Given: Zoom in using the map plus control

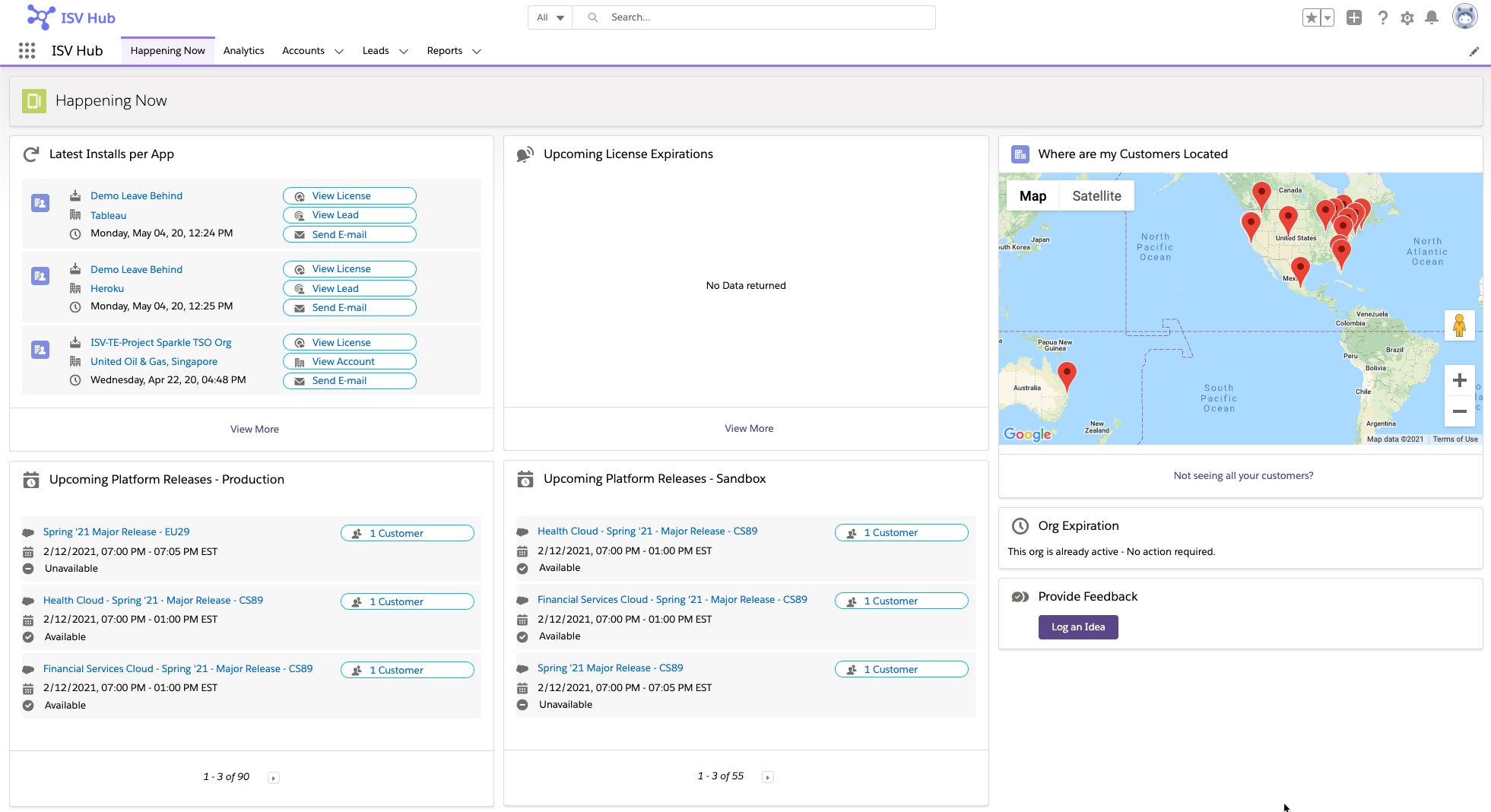Looking at the screenshot, I should pos(1460,380).
